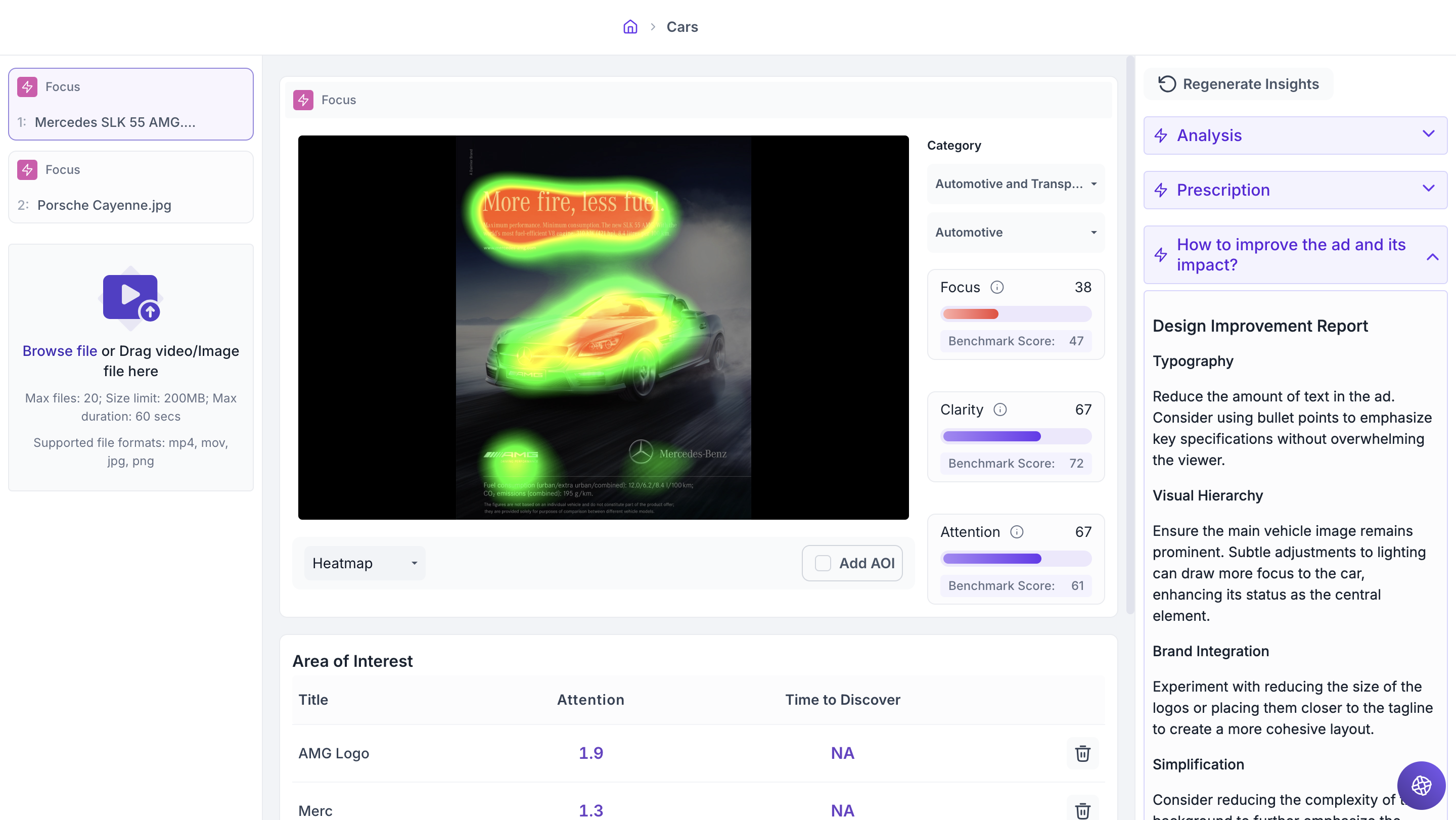Click the Design Improvement Report heading

tap(1260, 326)
